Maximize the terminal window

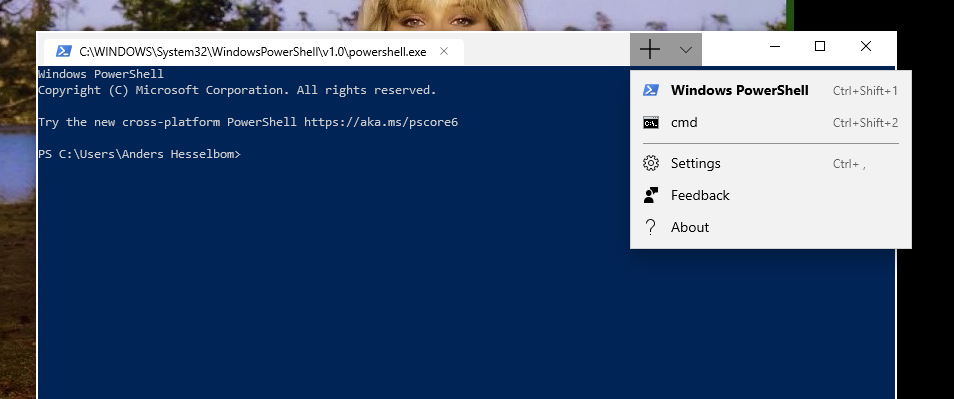pyautogui.click(x=820, y=46)
